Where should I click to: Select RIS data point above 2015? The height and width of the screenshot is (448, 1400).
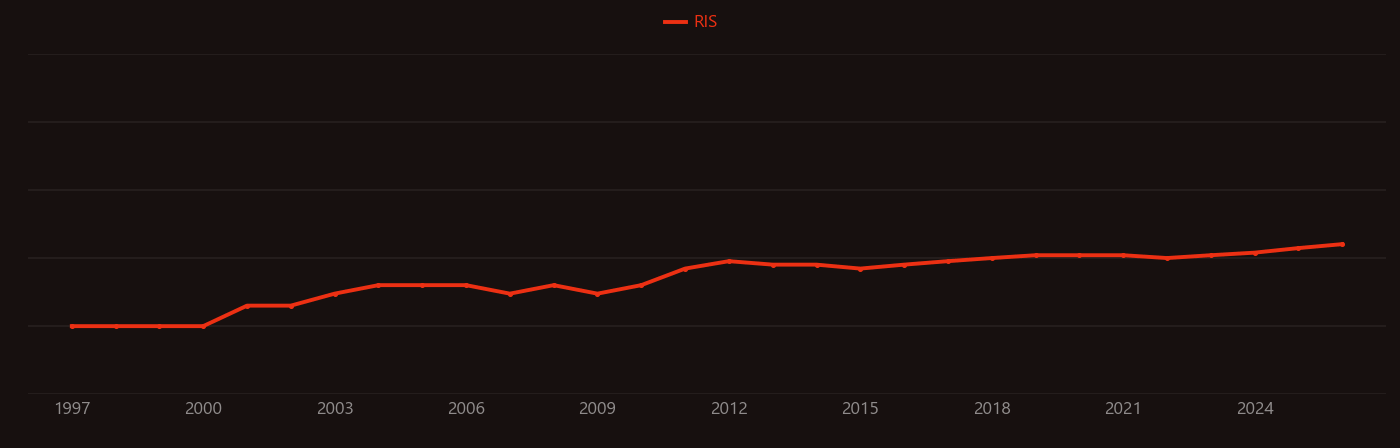pyautogui.click(x=860, y=269)
